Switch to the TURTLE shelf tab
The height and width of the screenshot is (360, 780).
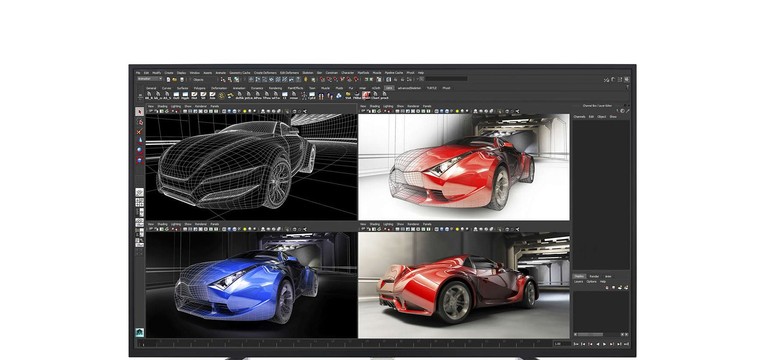(x=431, y=88)
